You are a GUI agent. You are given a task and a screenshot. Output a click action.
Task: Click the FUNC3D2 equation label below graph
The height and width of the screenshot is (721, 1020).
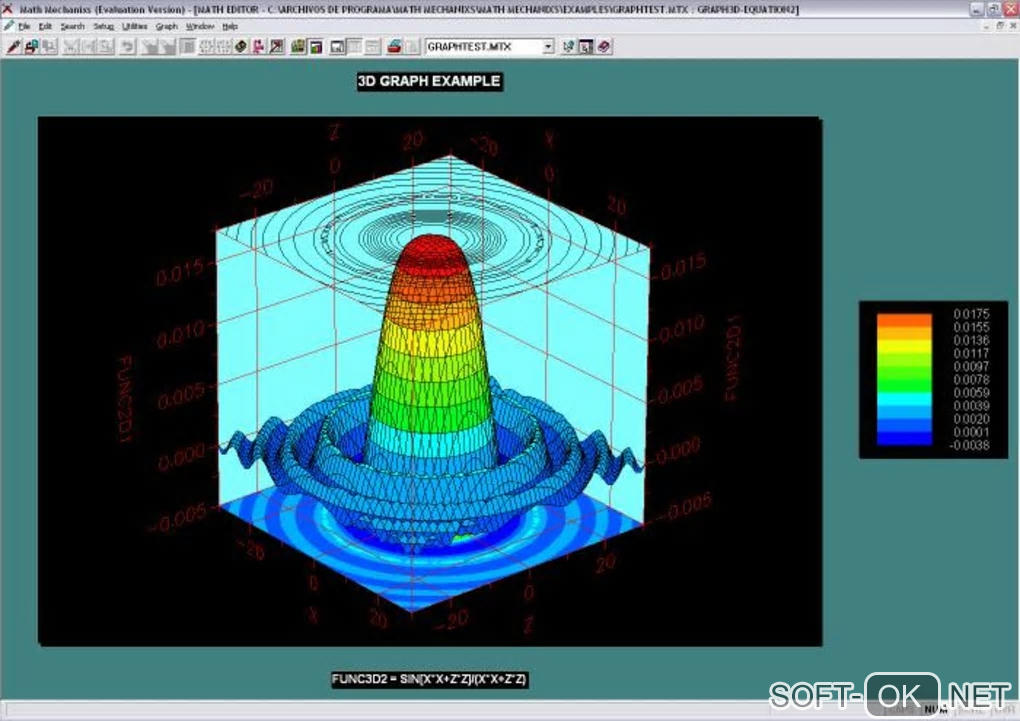pos(429,679)
